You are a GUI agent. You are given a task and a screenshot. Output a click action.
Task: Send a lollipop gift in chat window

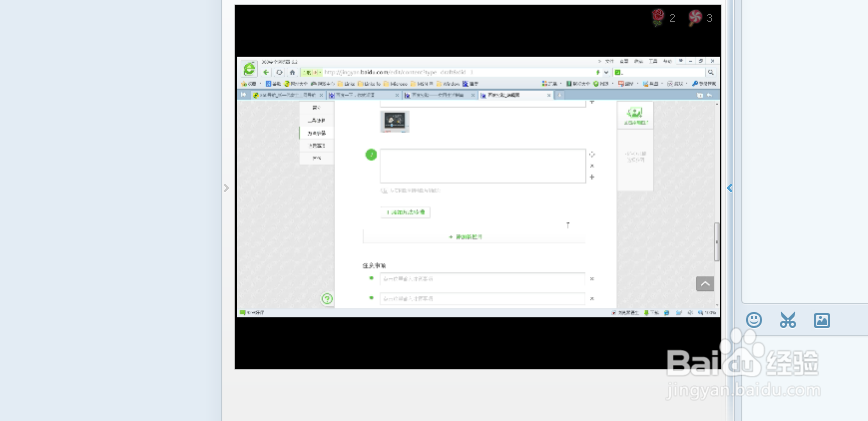tap(695, 18)
